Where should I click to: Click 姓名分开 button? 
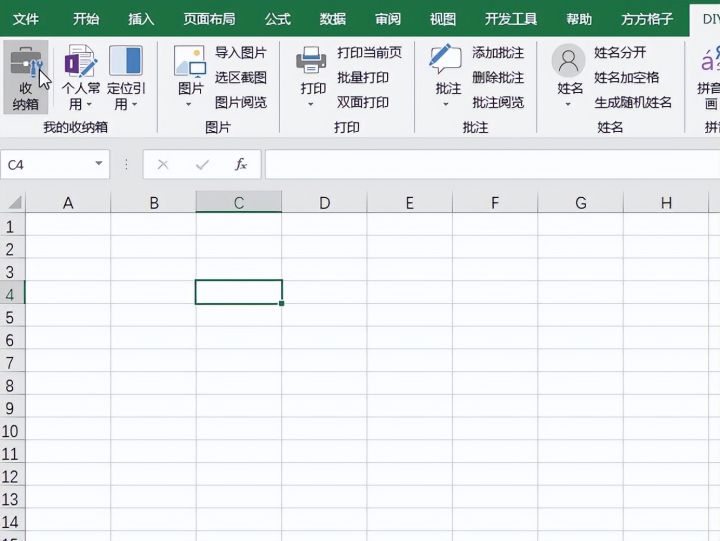coord(620,53)
